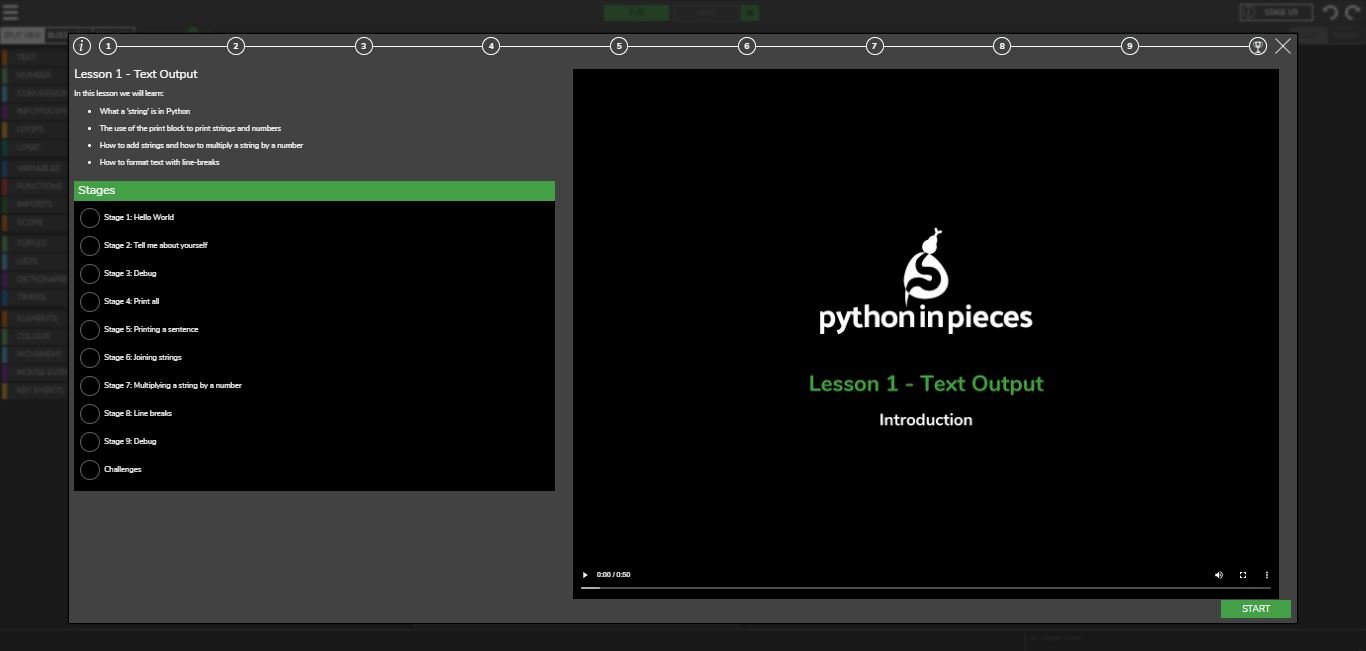Enter video fullscreen mode
Image resolution: width=1366 pixels, height=651 pixels.
pos(1243,575)
